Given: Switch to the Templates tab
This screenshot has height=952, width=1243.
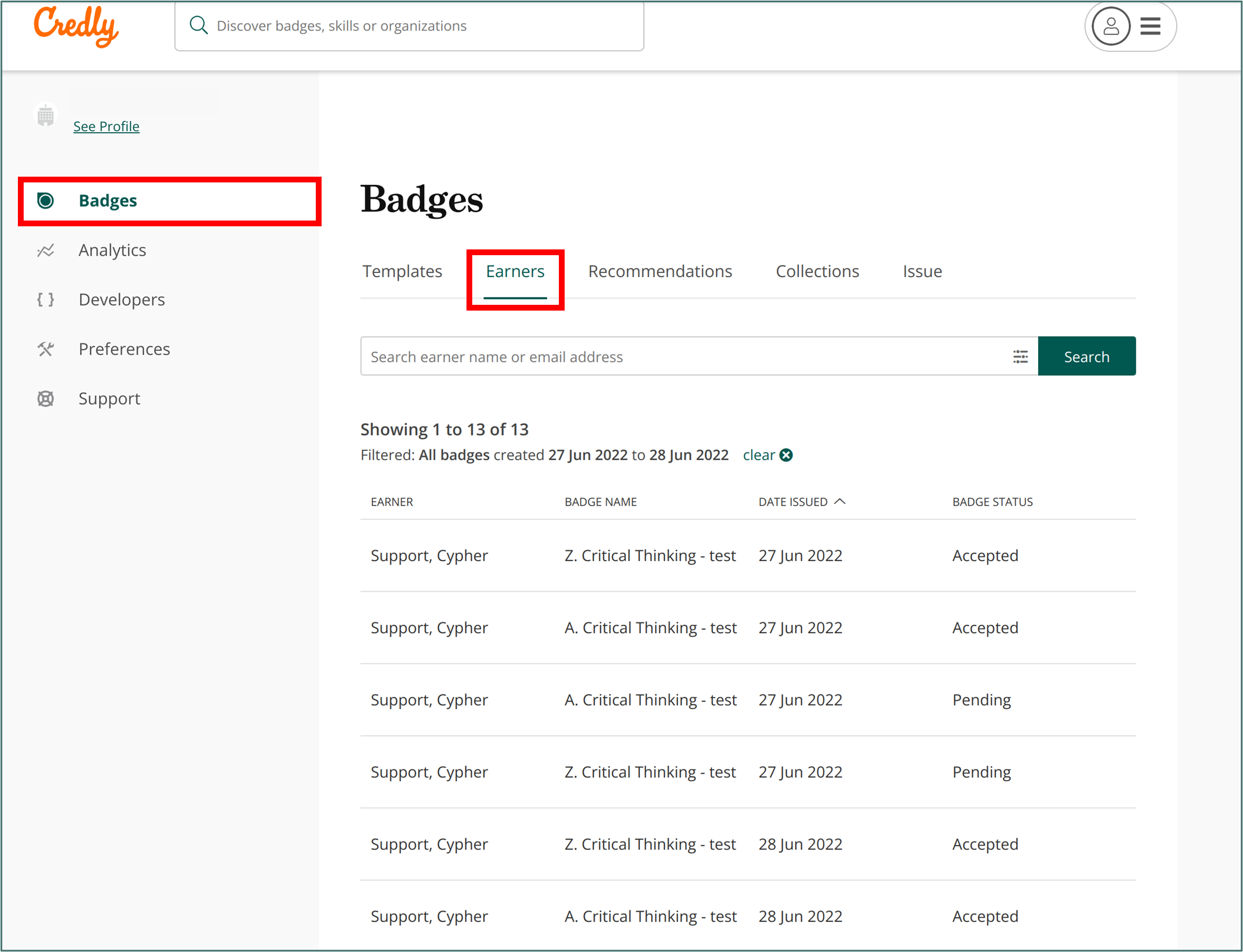Looking at the screenshot, I should [x=402, y=271].
